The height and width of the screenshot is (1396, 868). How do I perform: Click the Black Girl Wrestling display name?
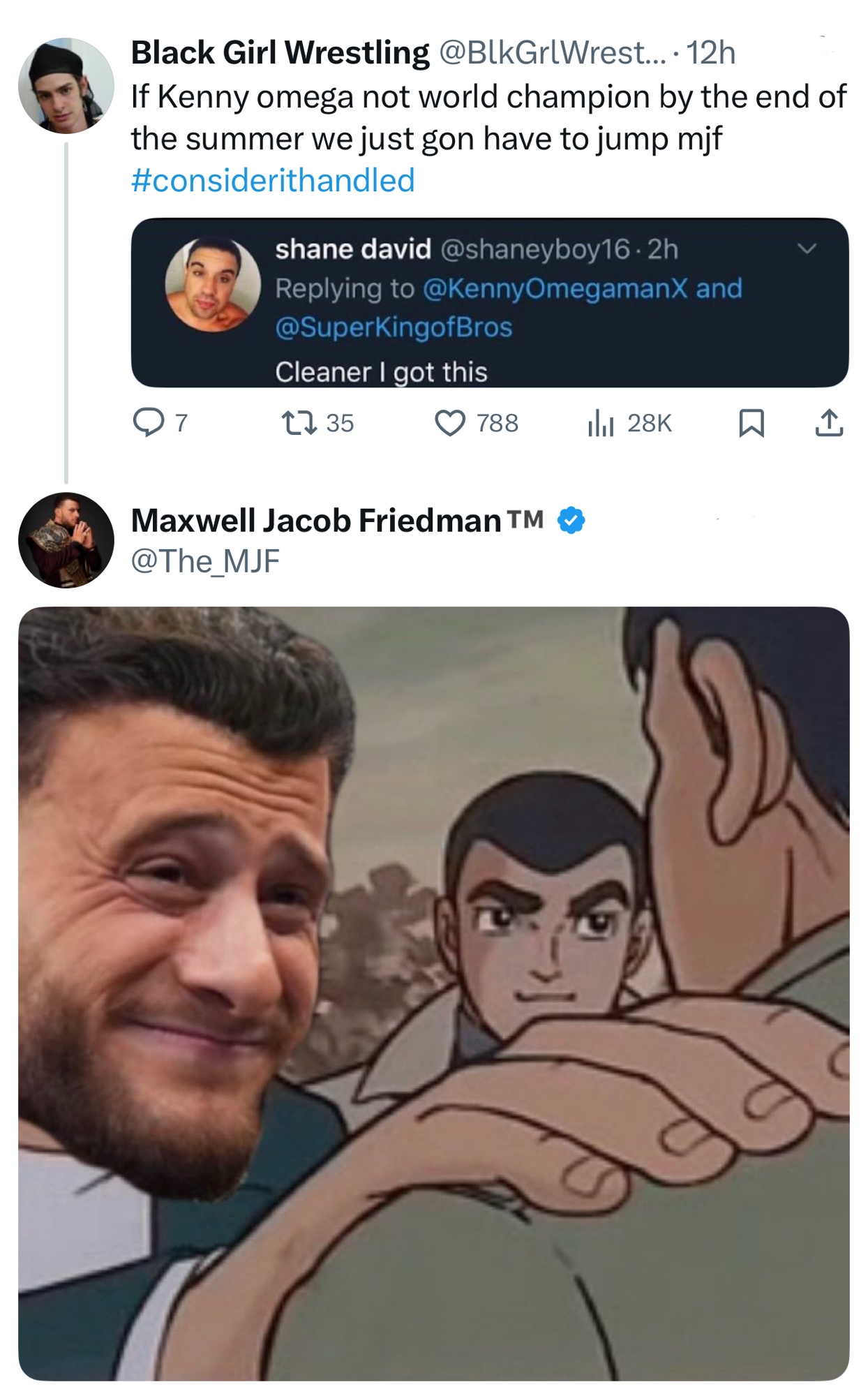(280, 52)
